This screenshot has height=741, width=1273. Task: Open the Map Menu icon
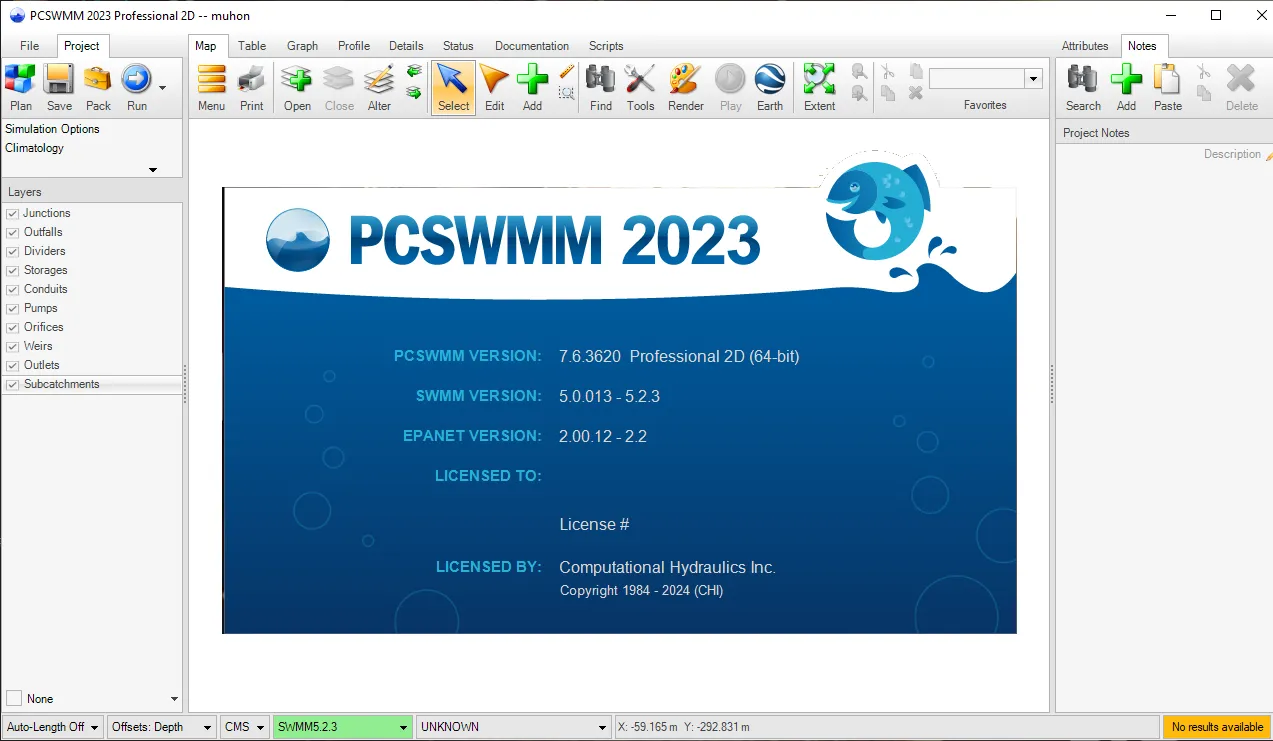[x=211, y=88]
